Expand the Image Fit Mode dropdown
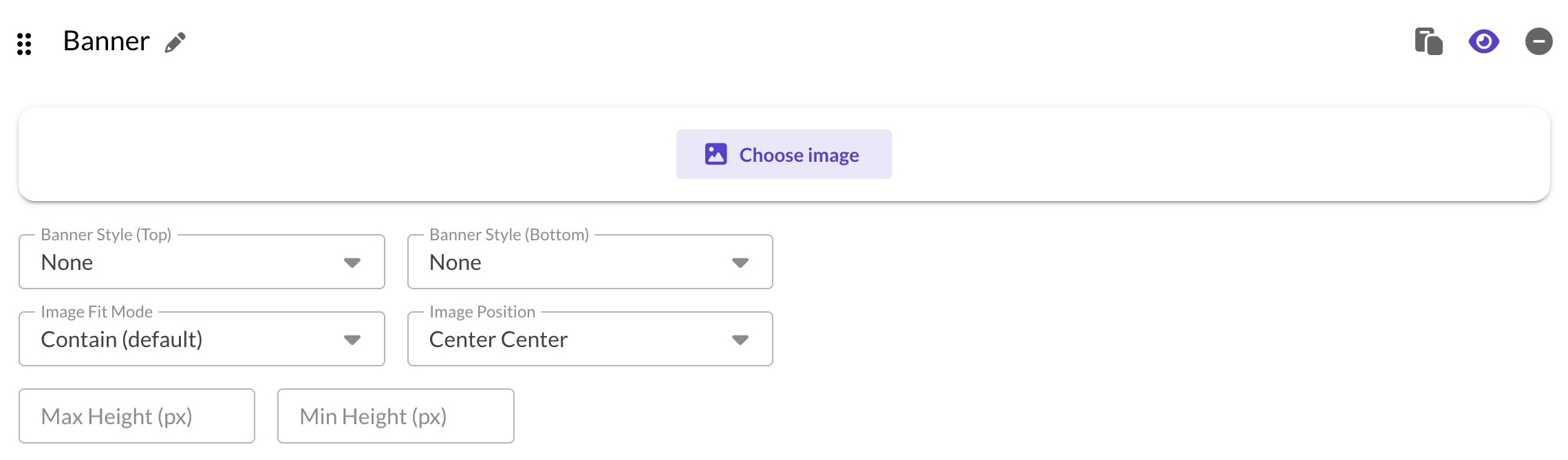 coord(201,339)
